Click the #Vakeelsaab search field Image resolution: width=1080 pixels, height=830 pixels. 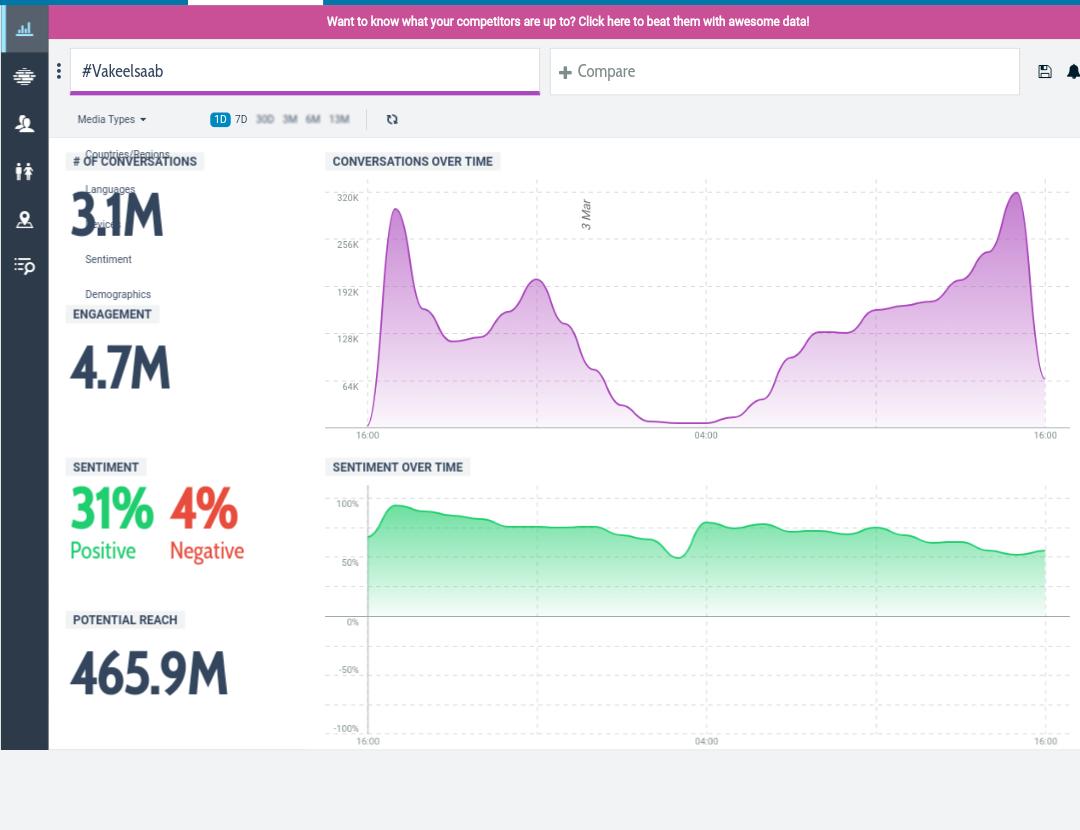click(x=304, y=71)
